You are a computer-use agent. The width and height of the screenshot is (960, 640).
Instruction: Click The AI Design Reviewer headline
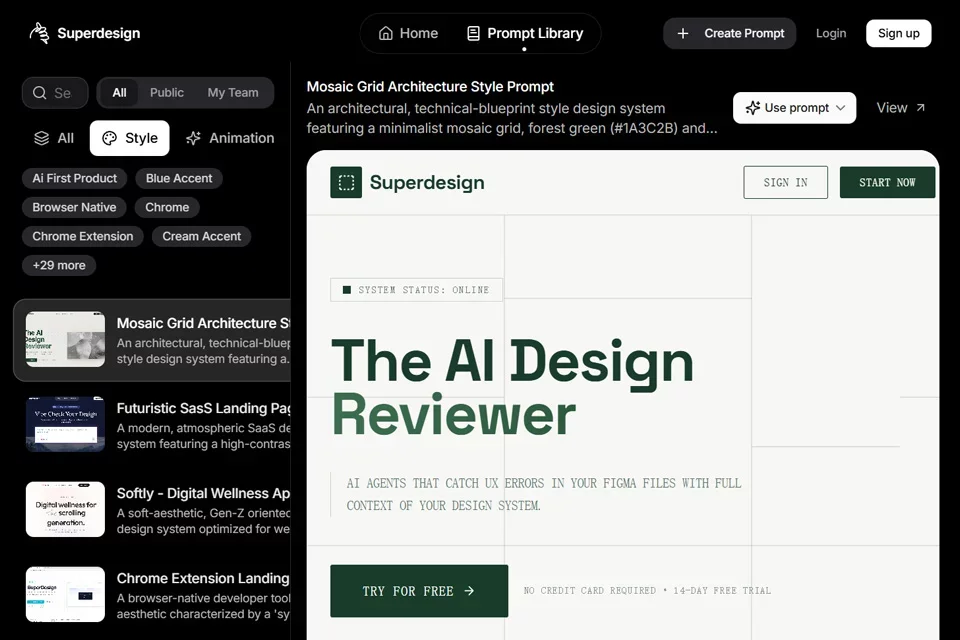click(x=512, y=388)
